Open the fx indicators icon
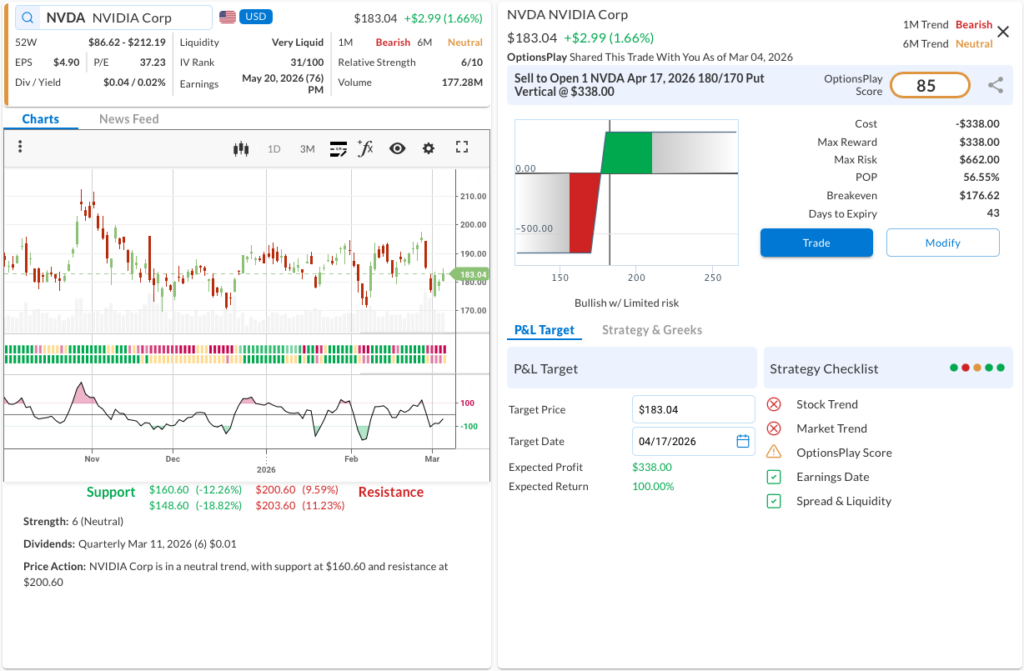This screenshot has width=1024, height=671. click(x=366, y=148)
